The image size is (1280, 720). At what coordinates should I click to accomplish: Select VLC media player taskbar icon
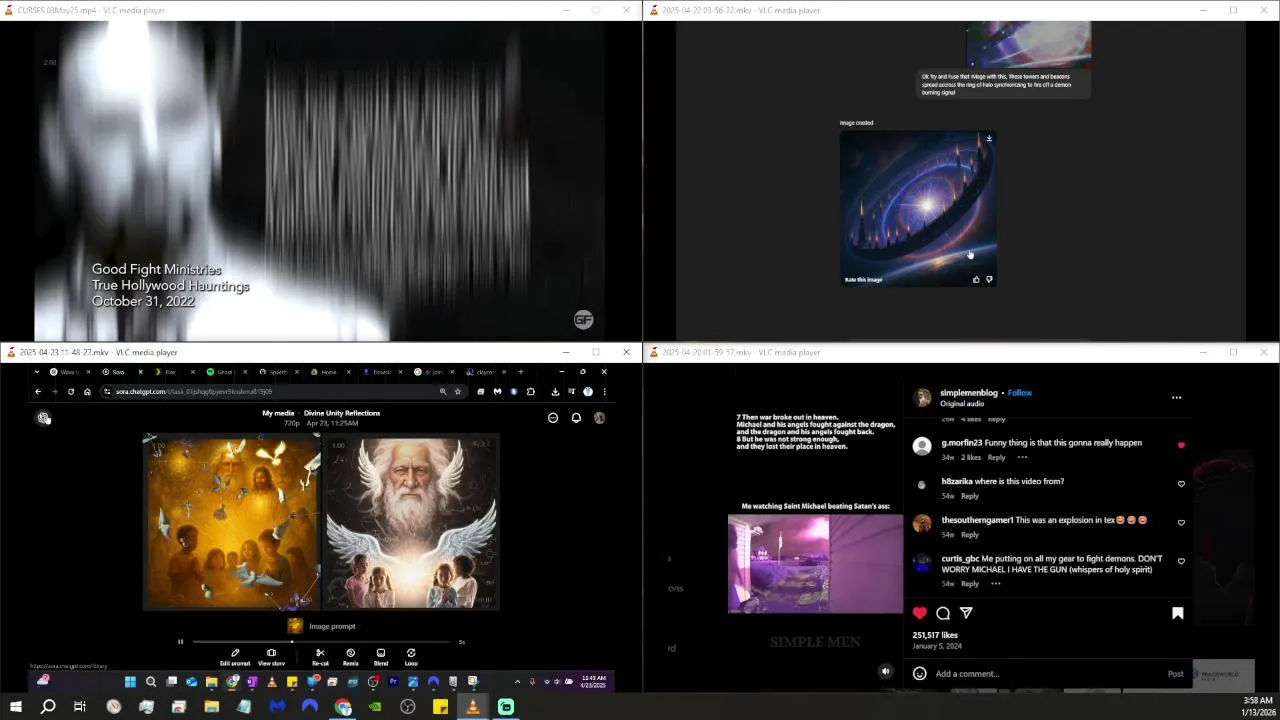(x=473, y=707)
